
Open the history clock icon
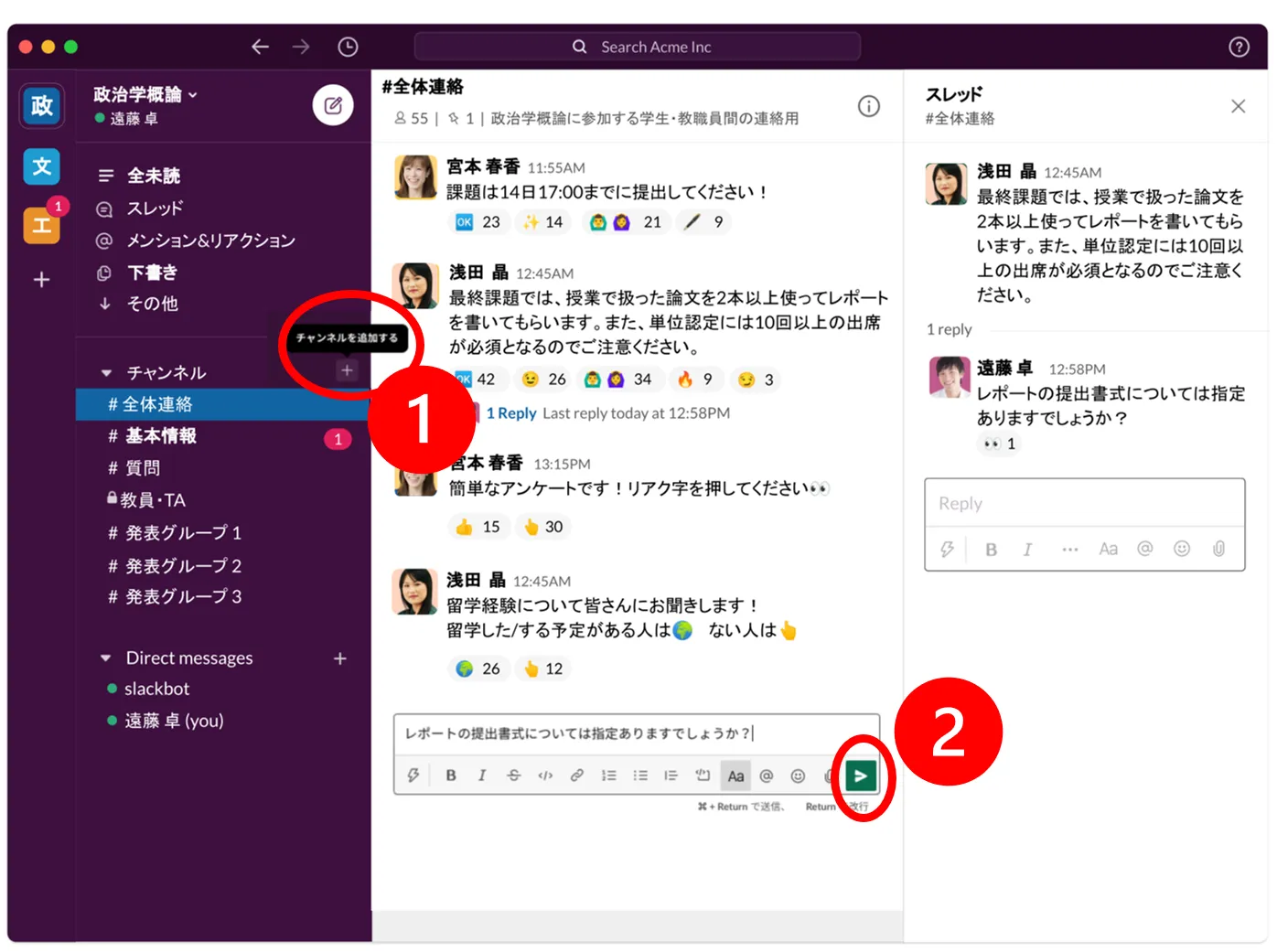[348, 47]
